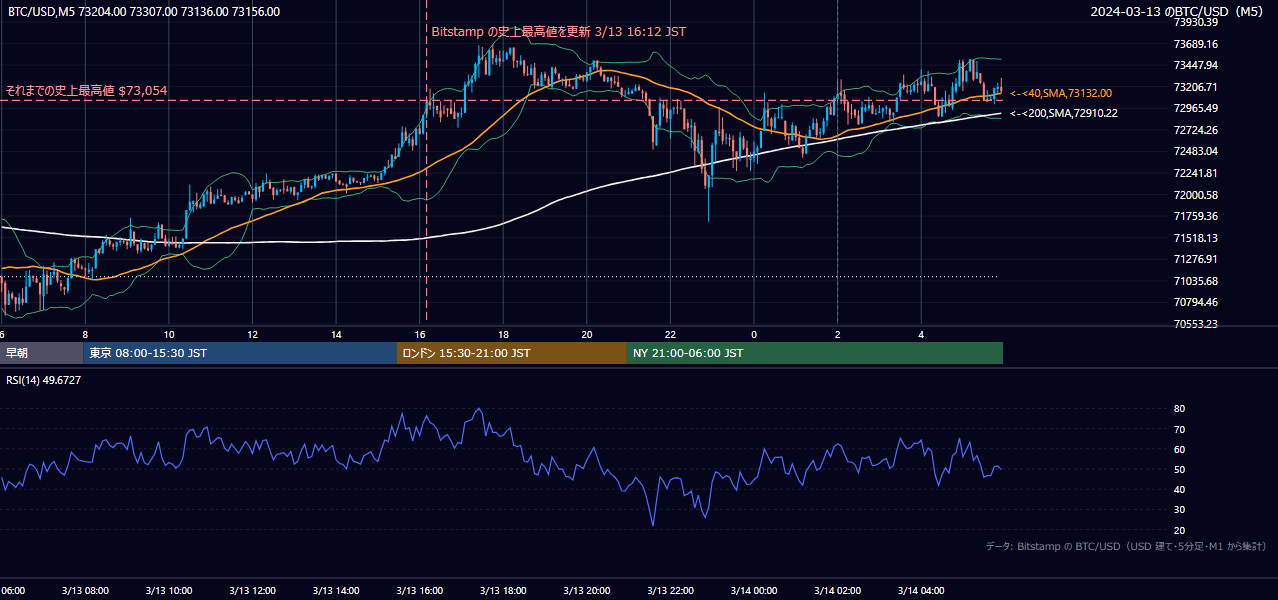Click the 'RSI(14) 49.6727' indicator label
The height and width of the screenshot is (600, 1278).
pos(44,380)
